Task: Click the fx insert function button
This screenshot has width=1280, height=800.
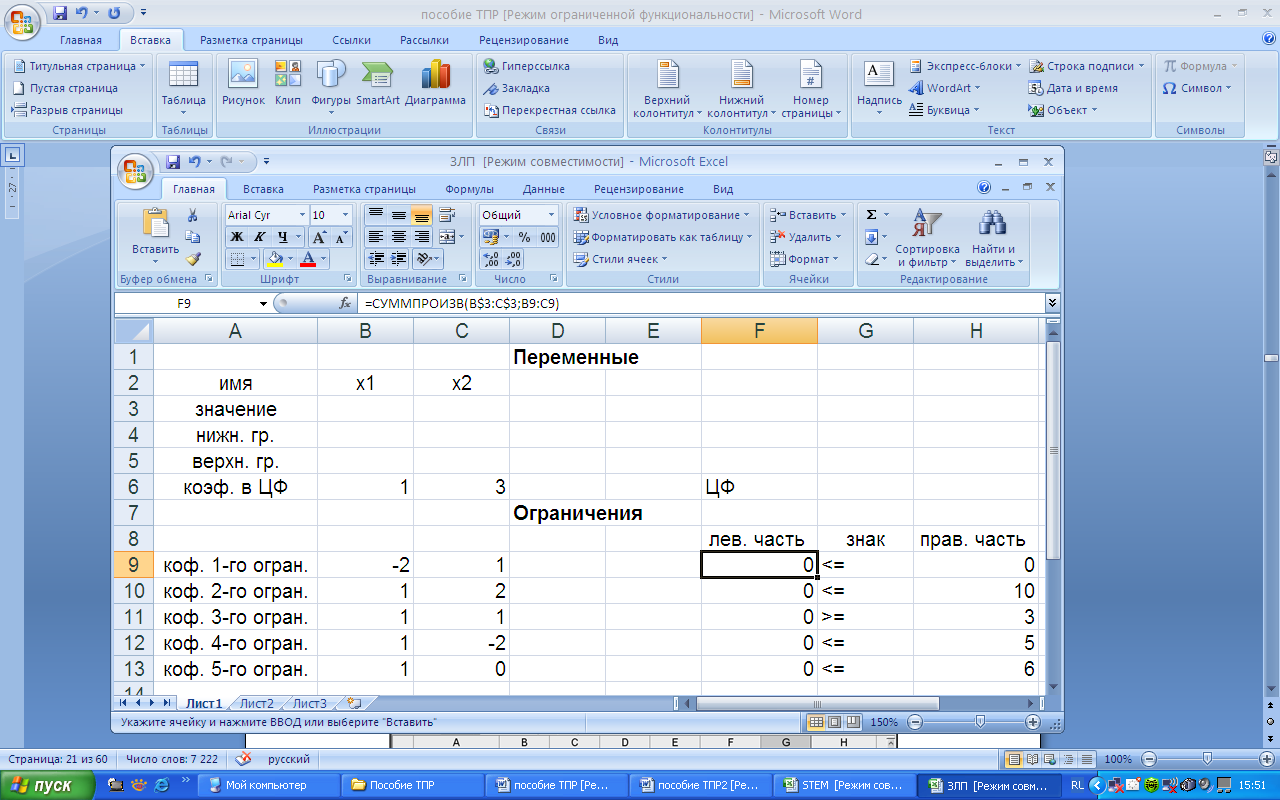Action: tap(345, 303)
